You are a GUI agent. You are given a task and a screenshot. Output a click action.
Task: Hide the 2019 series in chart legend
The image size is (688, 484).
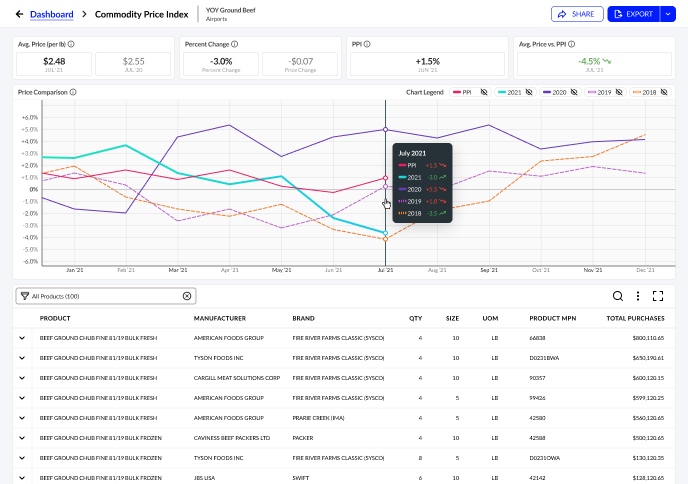pos(619,92)
